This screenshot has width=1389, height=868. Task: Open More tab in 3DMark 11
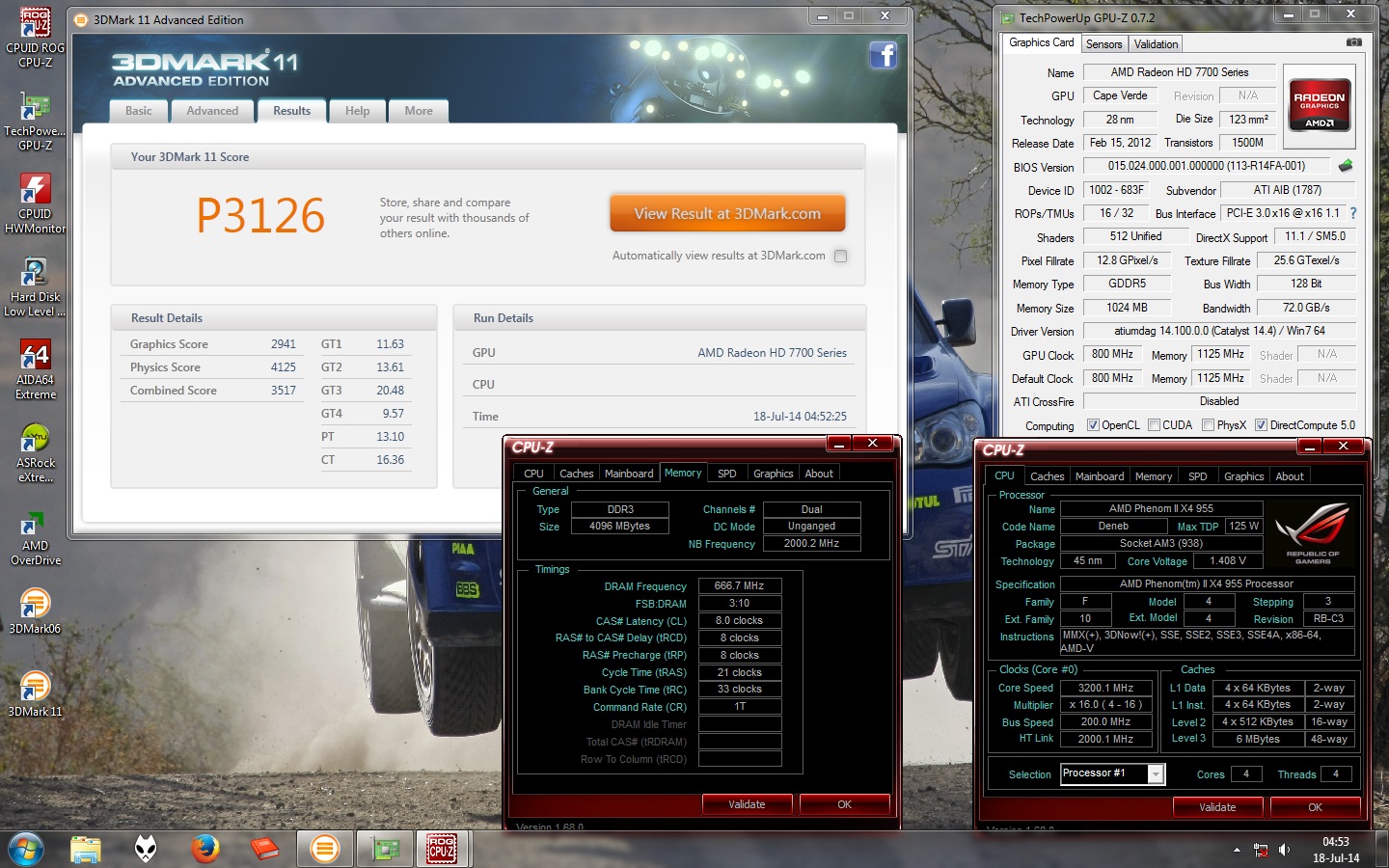click(x=419, y=111)
